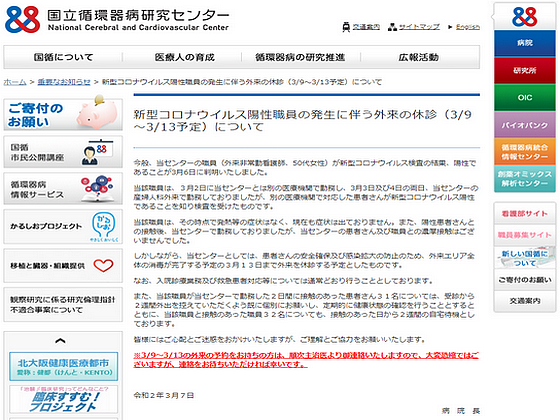The height and width of the screenshot is (420, 560).
Task: Click the かるしお project logo icon
Action: pos(104,226)
